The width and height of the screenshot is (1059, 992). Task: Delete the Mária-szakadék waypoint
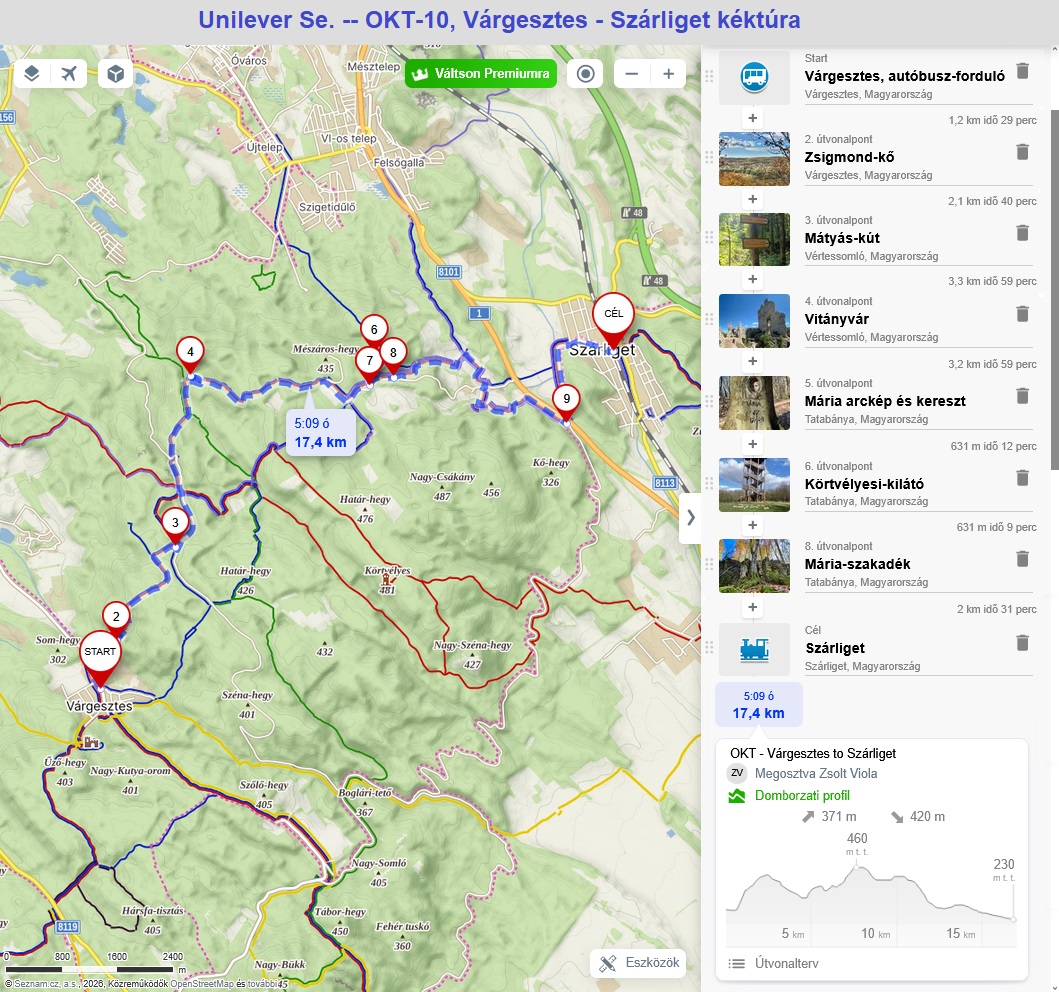(x=1021, y=559)
